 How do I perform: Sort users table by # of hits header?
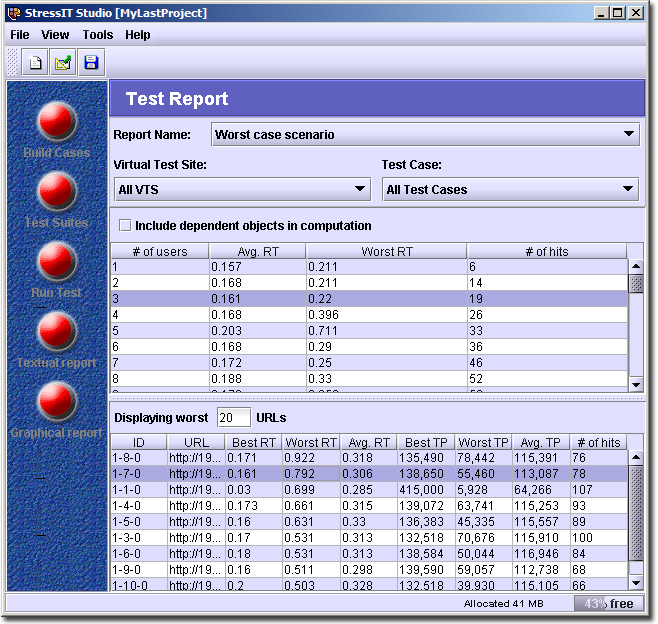pyautogui.click(x=547, y=251)
